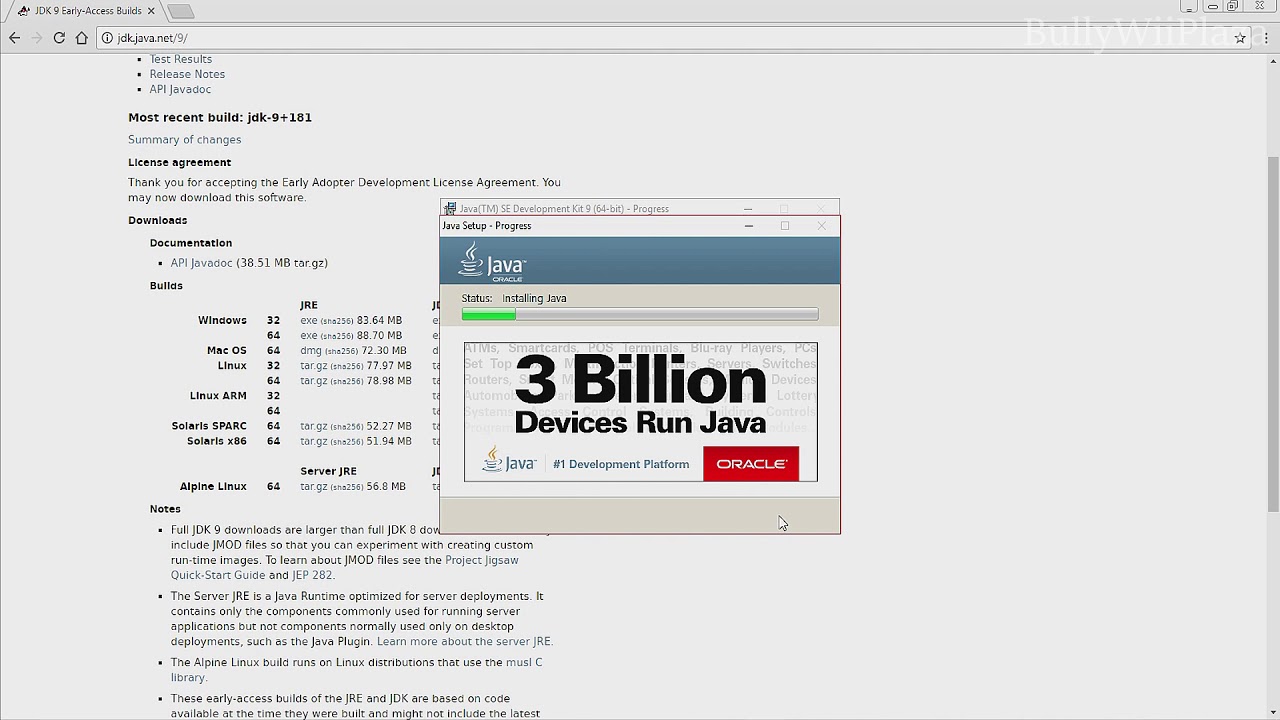Open Project Jigsaw Quick-Start Guide link
The height and width of the screenshot is (720, 1280).
point(344,568)
